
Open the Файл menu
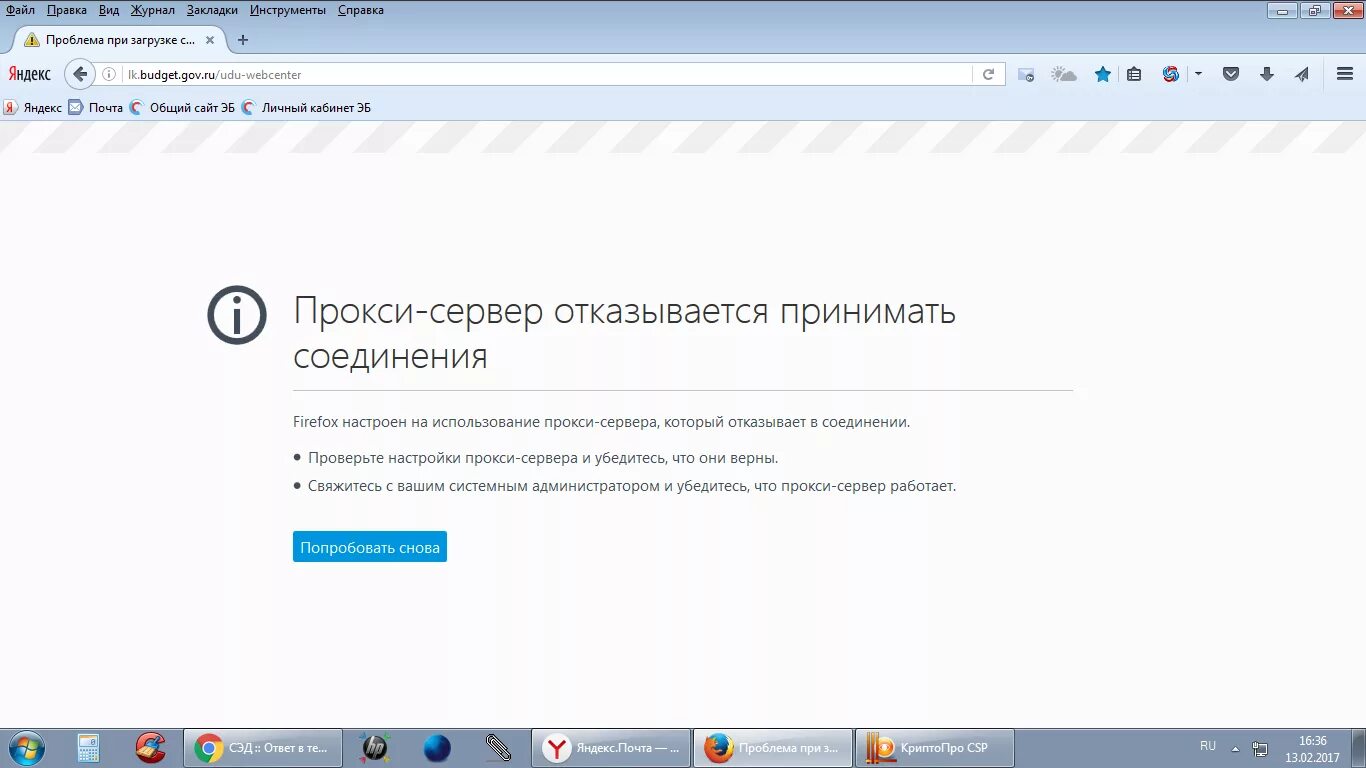point(20,10)
